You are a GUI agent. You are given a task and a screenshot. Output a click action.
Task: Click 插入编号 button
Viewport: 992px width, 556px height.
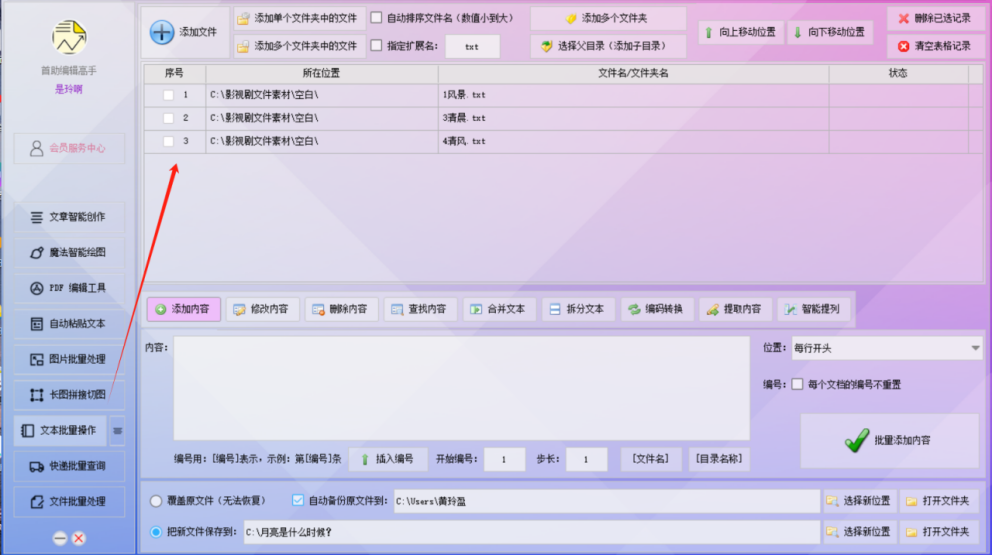388,459
